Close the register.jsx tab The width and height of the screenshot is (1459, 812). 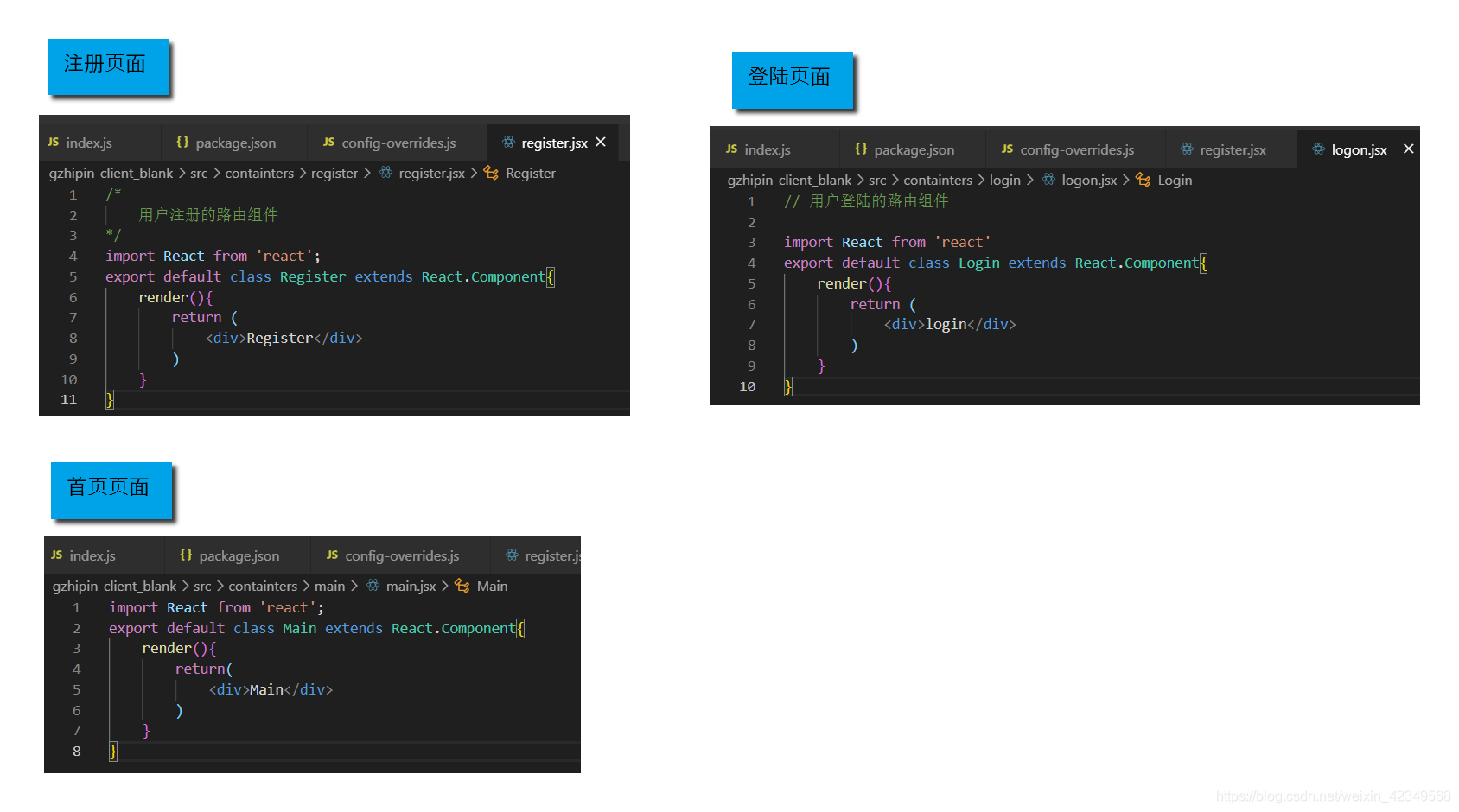tap(601, 142)
